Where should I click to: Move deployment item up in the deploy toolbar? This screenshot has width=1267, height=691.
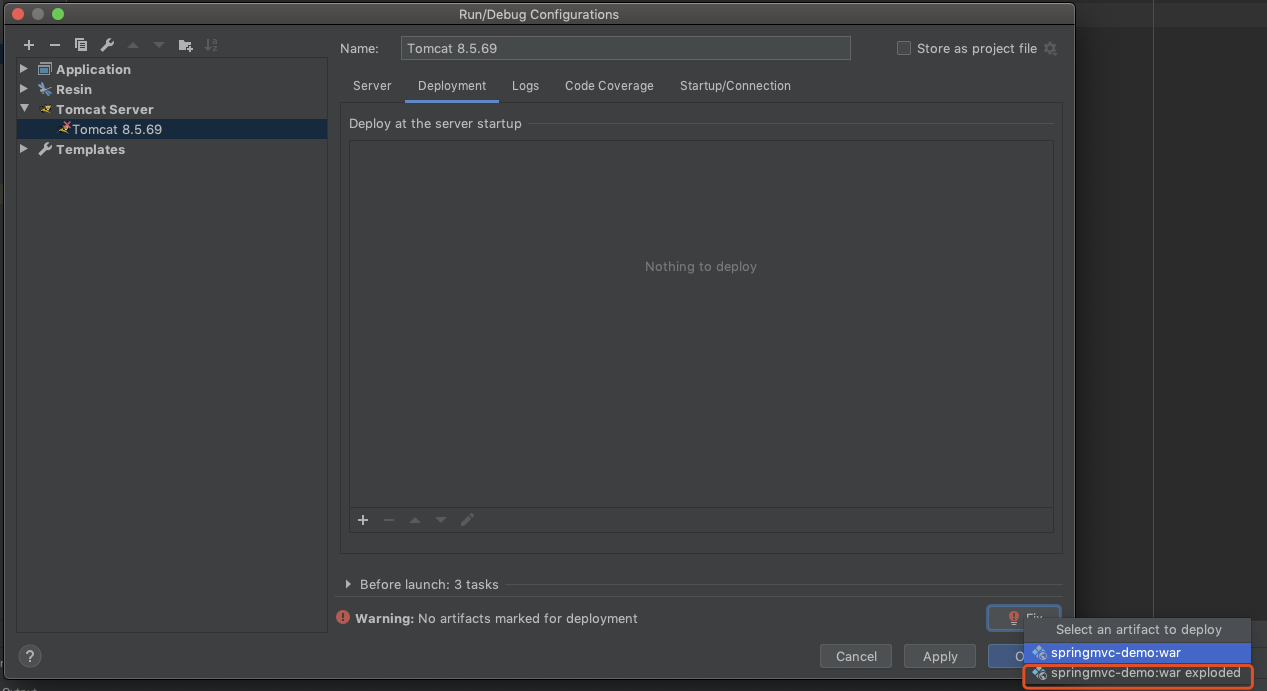(415, 520)
